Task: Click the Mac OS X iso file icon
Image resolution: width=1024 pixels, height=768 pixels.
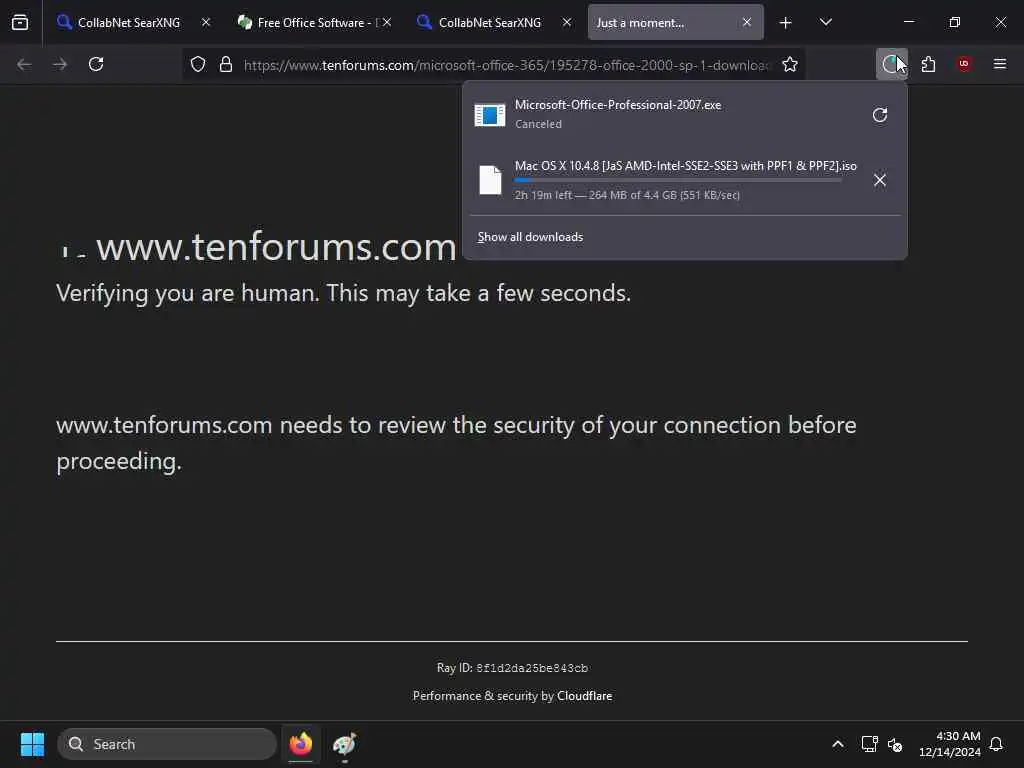Action: coord(490,180)
